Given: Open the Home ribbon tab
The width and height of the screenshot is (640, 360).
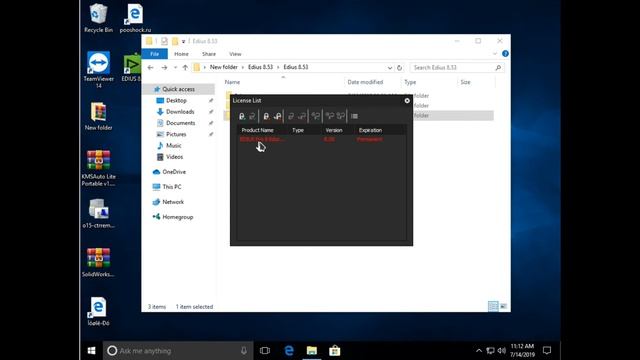Looking at the screenshot, I should pos(181,54).
